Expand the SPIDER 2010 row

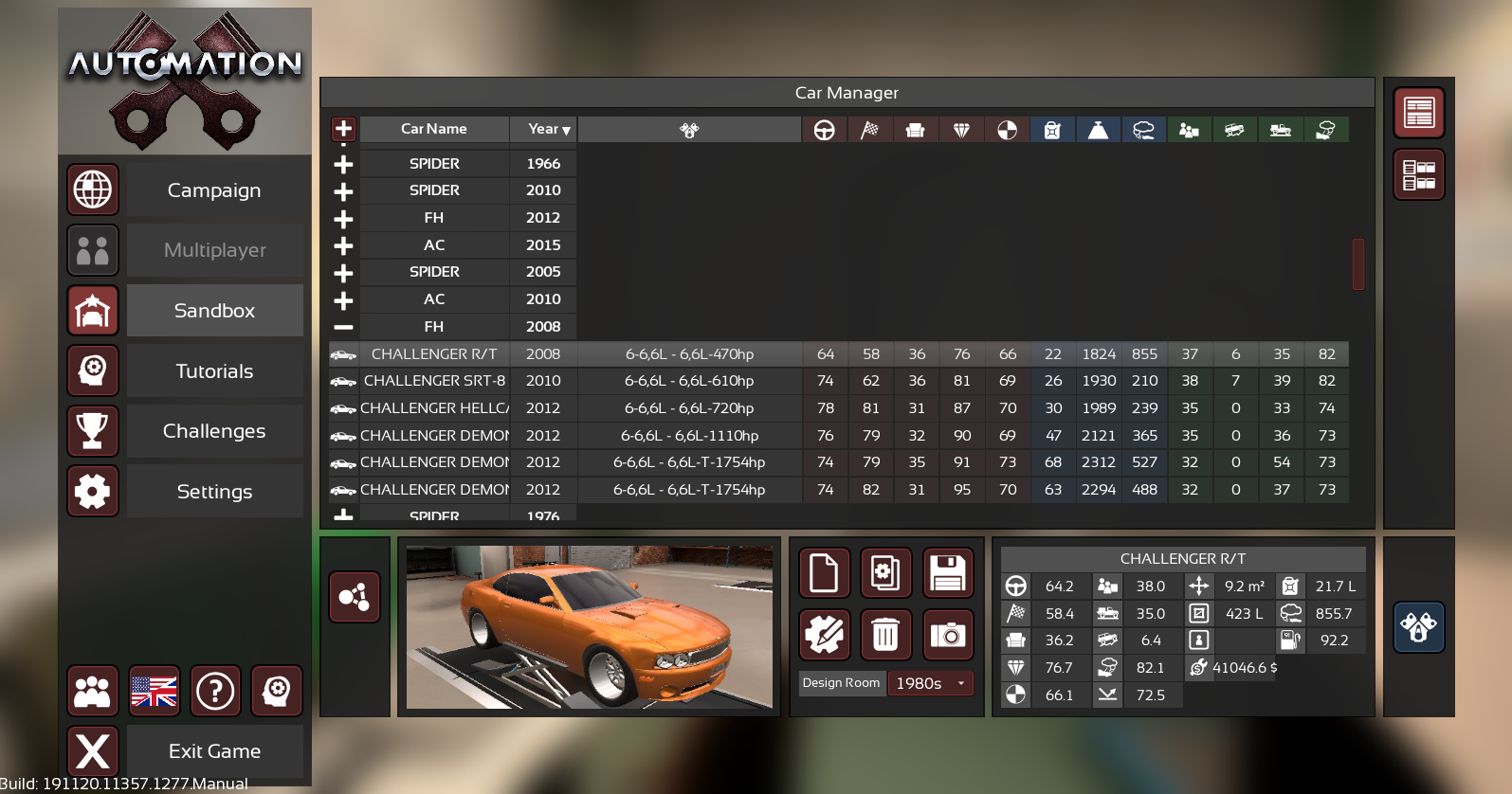pos(343,191)
